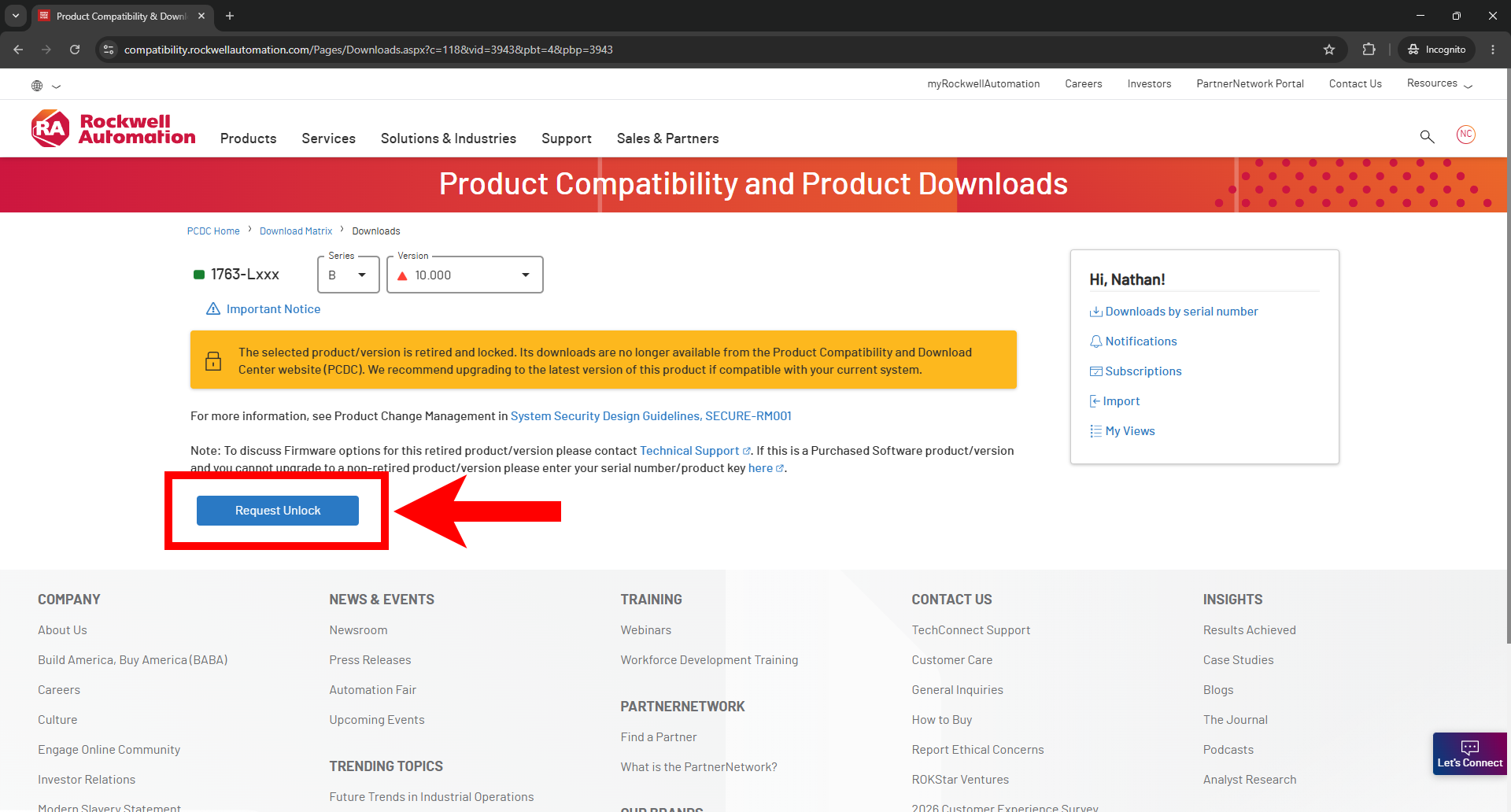The width and height of the screenshot is (1511, 812).
Task: Go to PCDC Home breadcrumb
Action: click(x=213, y=231)
